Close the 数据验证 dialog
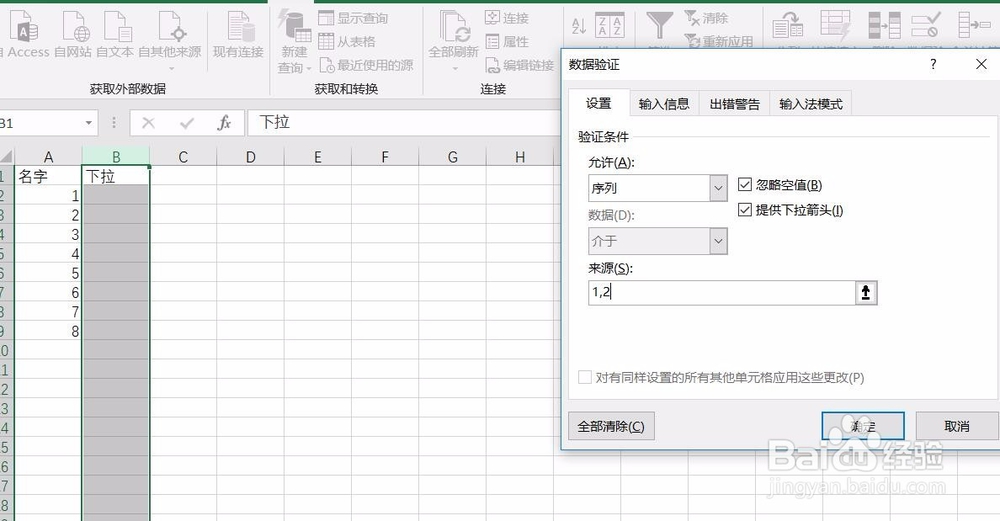Viewport: 1000px width, 521px height. [982, 64]
